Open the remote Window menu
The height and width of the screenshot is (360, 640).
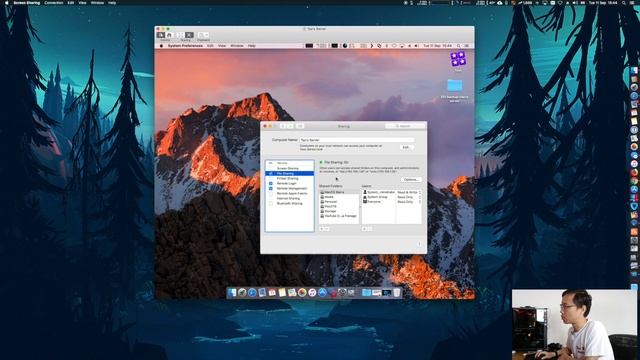click(237, 46)
